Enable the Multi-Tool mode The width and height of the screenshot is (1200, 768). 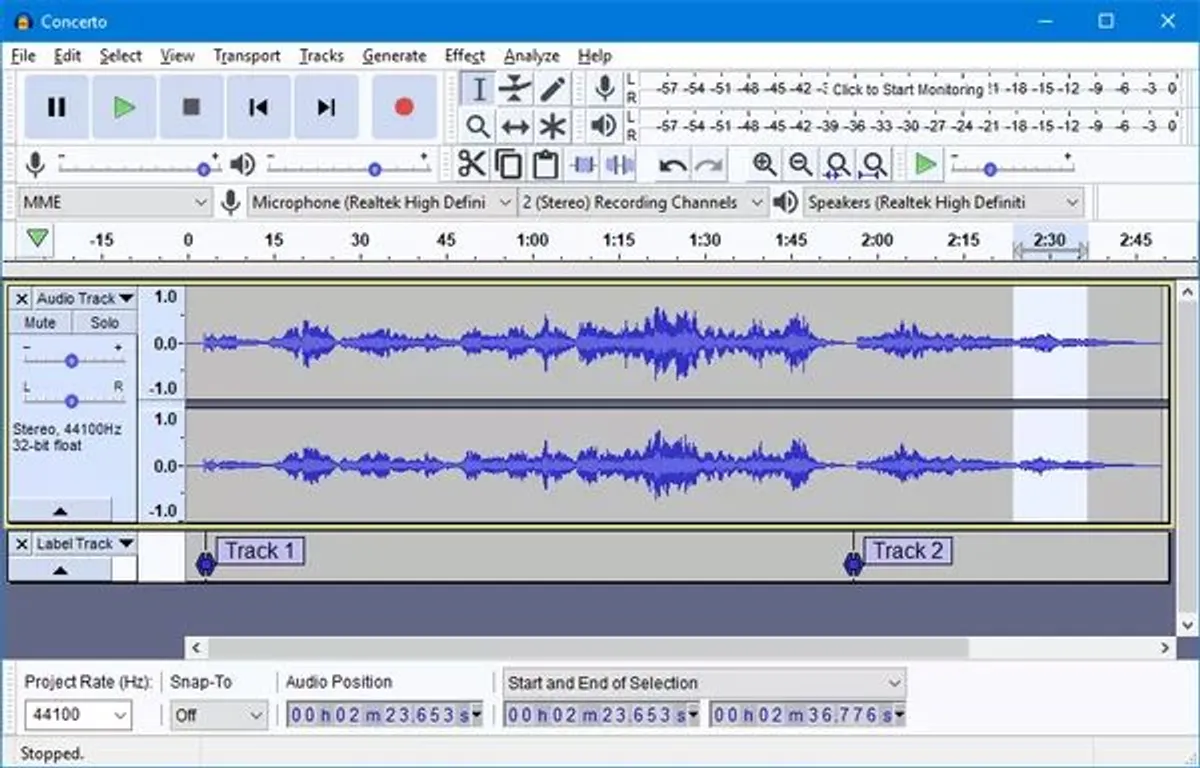[553, 126]
